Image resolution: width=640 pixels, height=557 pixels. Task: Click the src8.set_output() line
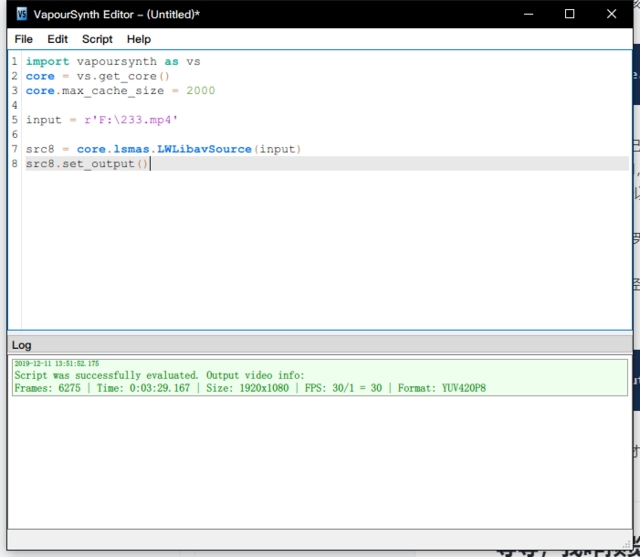click(86, 164)
